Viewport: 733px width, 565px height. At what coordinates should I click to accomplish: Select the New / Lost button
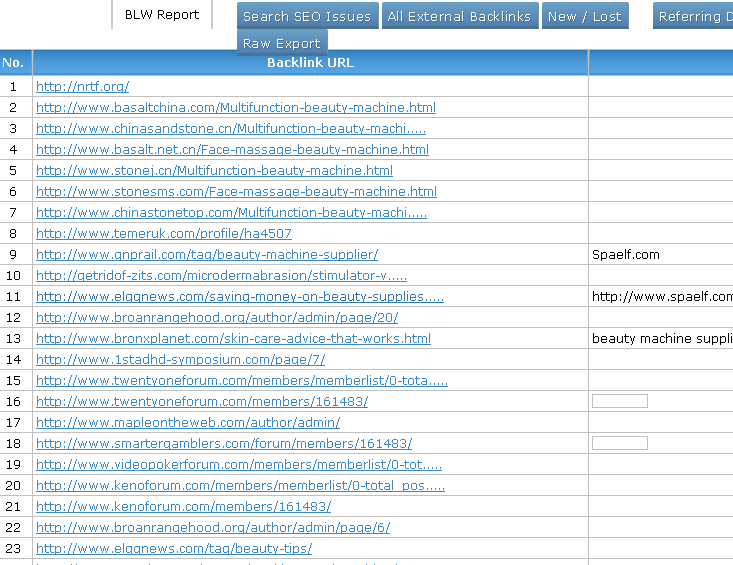click(x=585, y=16)
